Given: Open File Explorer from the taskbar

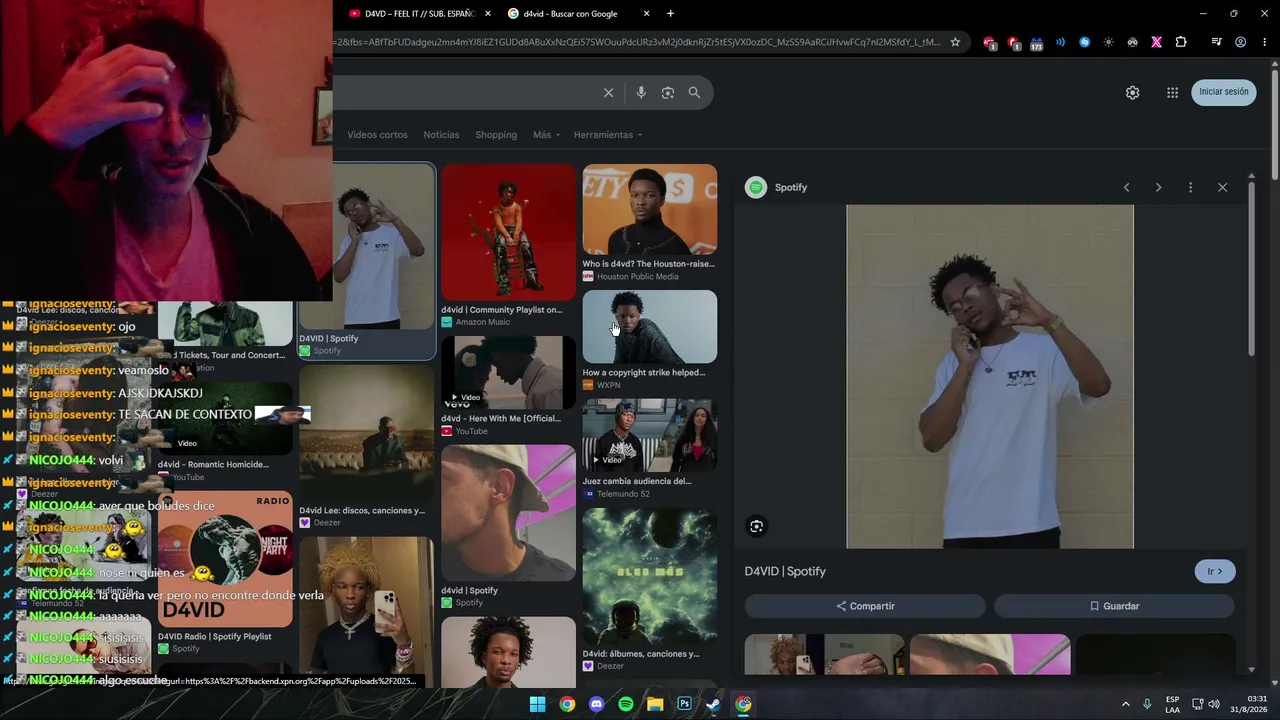Looking at the screenshot, I should (655, 704).
